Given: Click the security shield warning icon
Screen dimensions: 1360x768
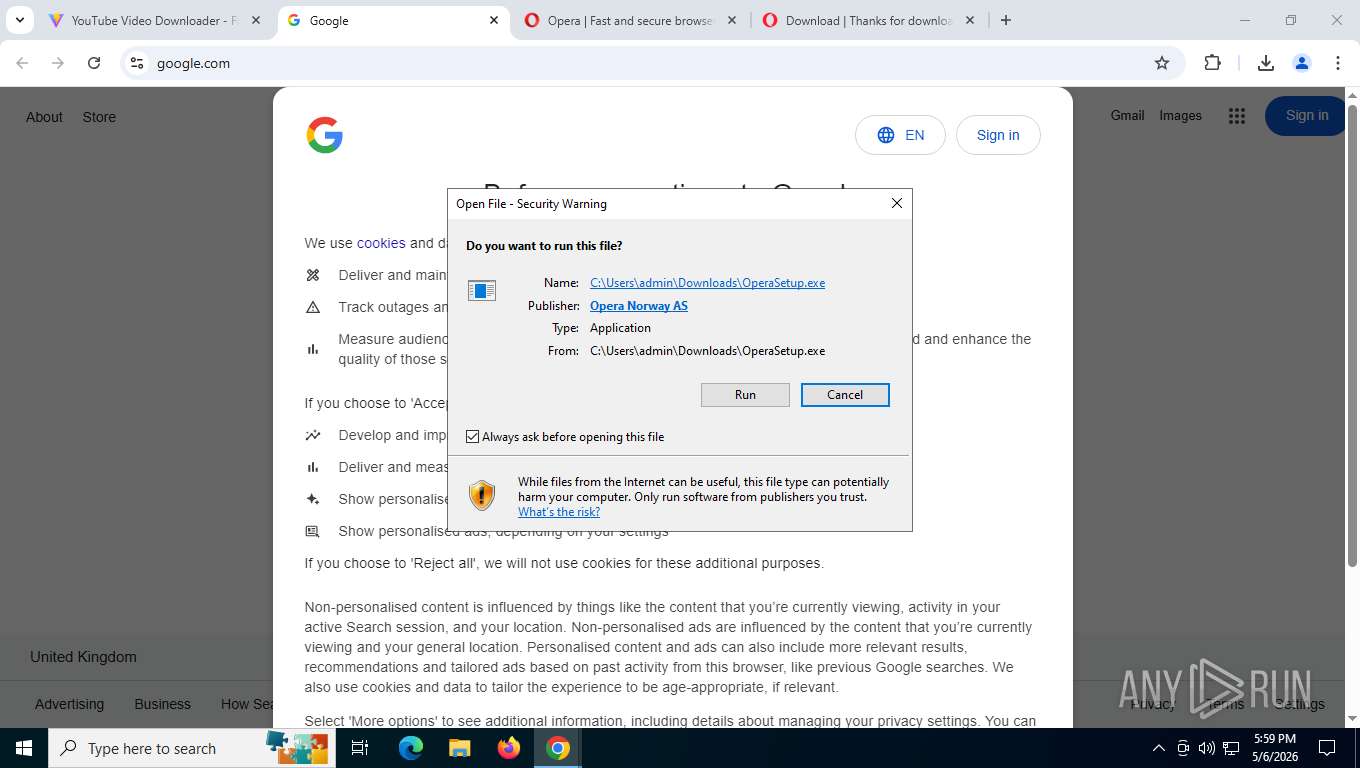Looking at the screenshot, I should tap(482, 495).
